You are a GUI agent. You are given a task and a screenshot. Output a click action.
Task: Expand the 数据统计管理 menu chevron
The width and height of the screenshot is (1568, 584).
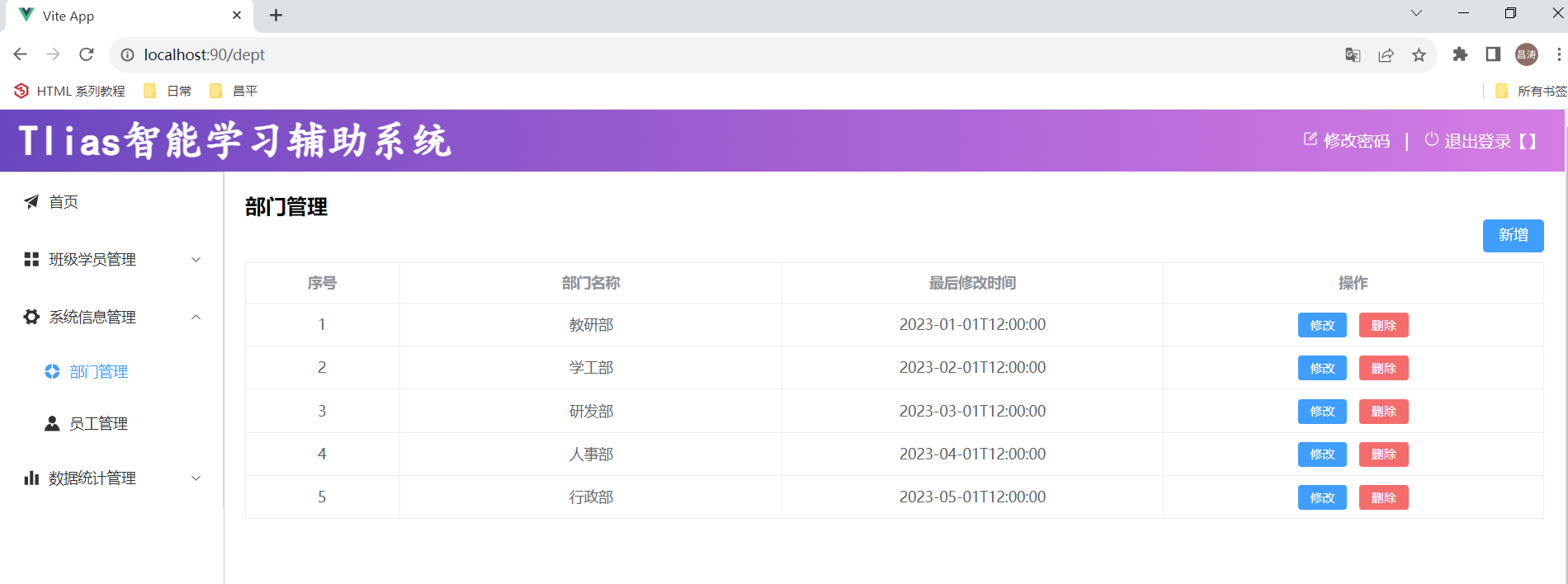point(196,478)
